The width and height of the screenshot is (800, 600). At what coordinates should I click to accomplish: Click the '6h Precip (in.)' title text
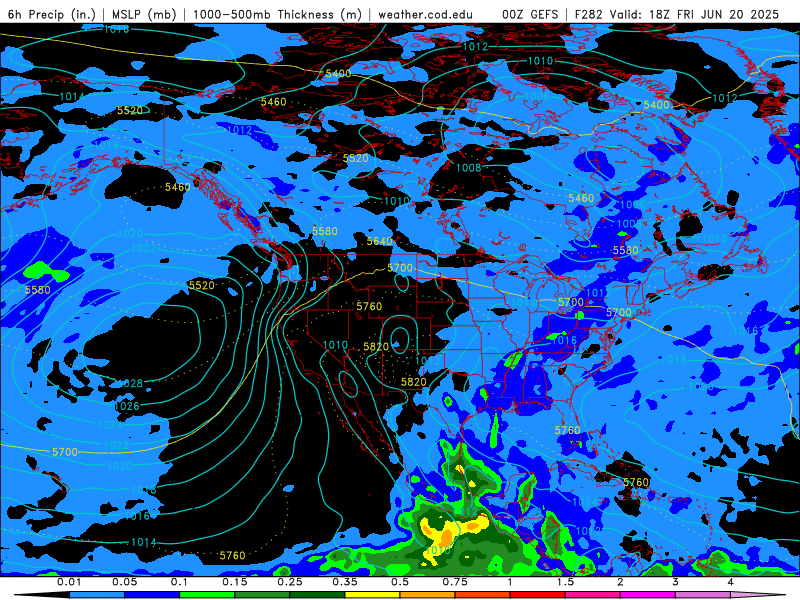(52, 14)
